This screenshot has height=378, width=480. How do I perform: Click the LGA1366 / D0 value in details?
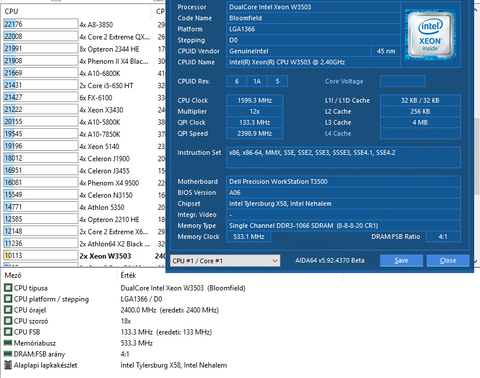[141, 299]
